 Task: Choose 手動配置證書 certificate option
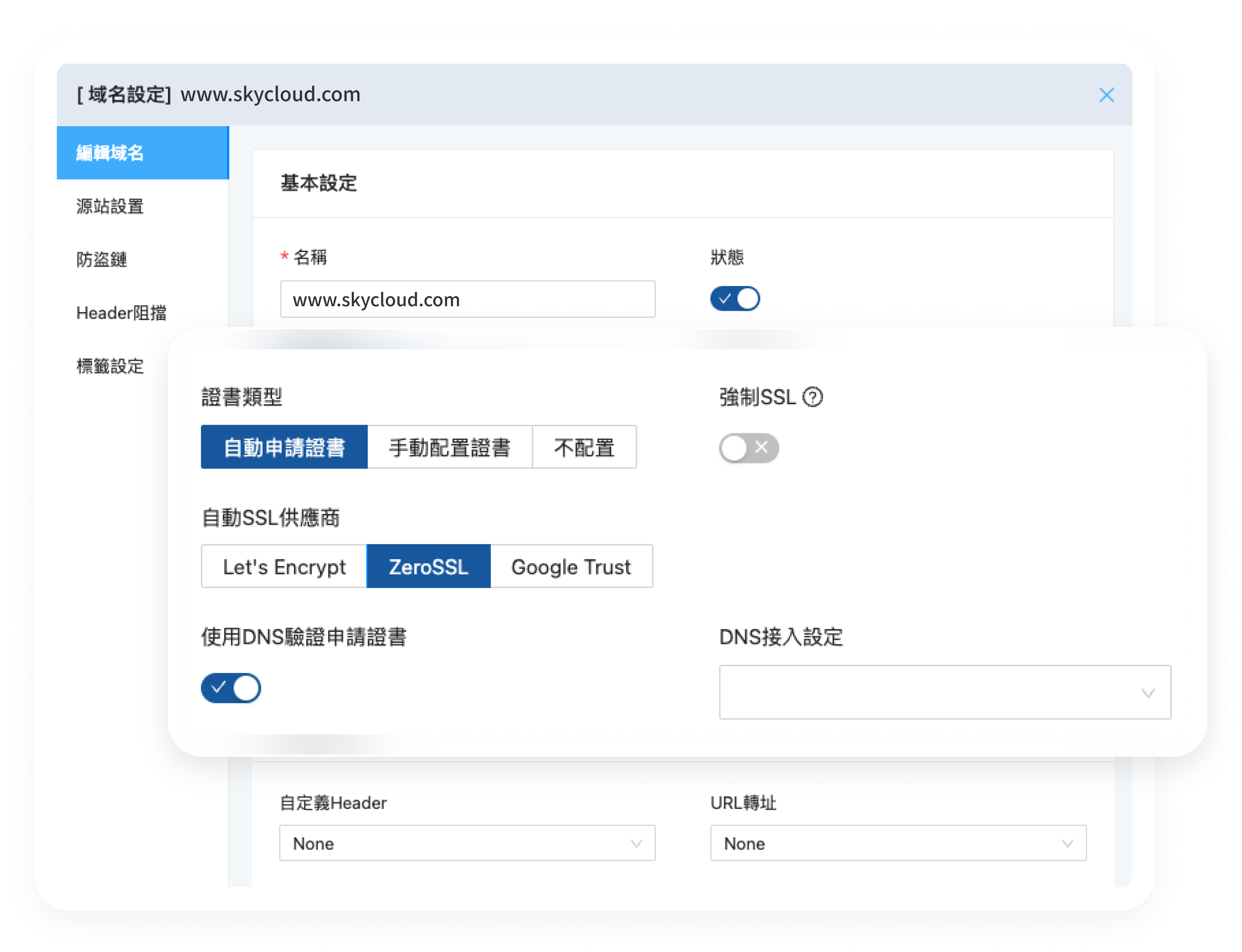click(x=449, y=447)
